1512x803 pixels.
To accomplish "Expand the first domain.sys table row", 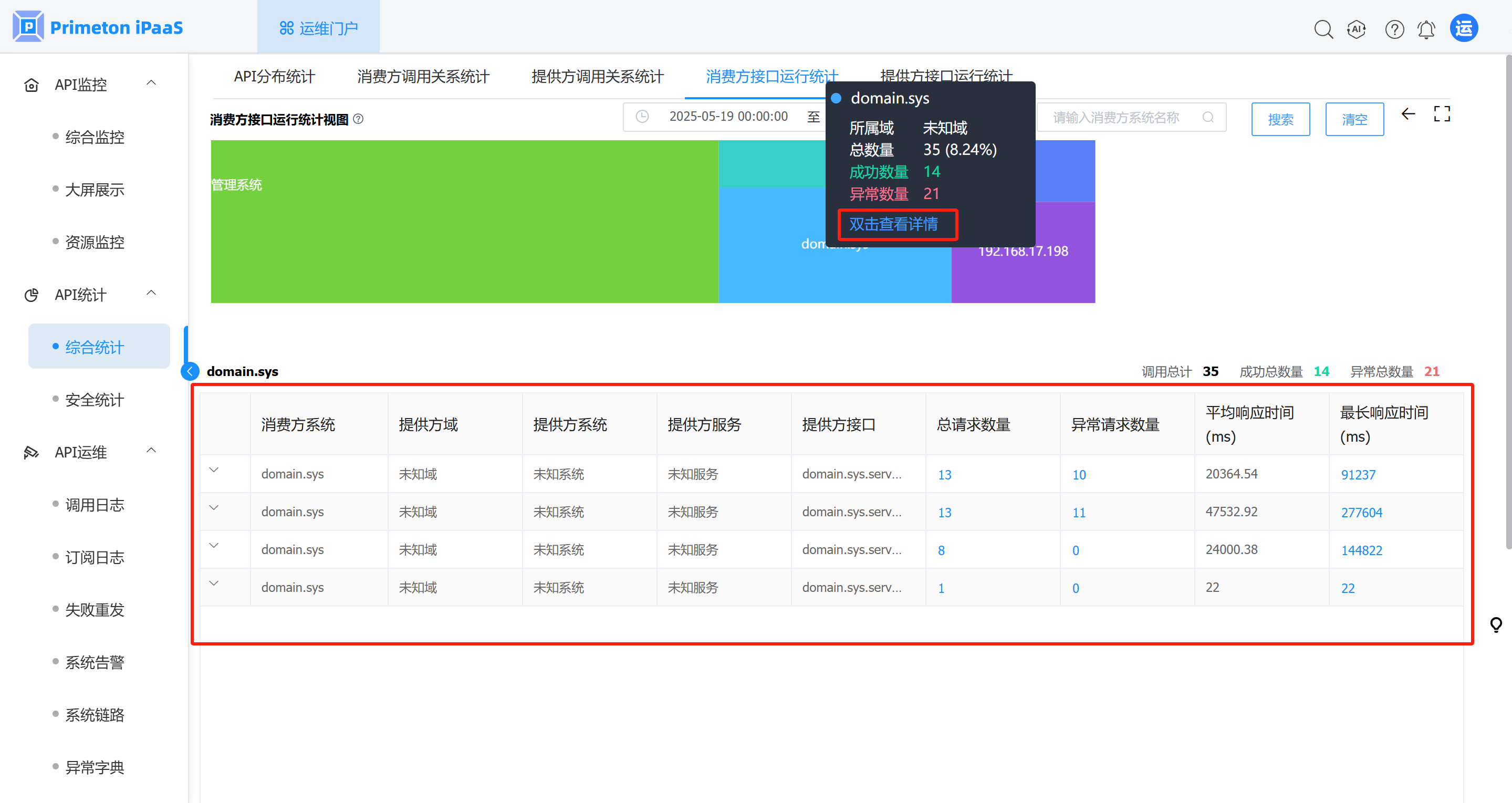I will click(214, 471).
